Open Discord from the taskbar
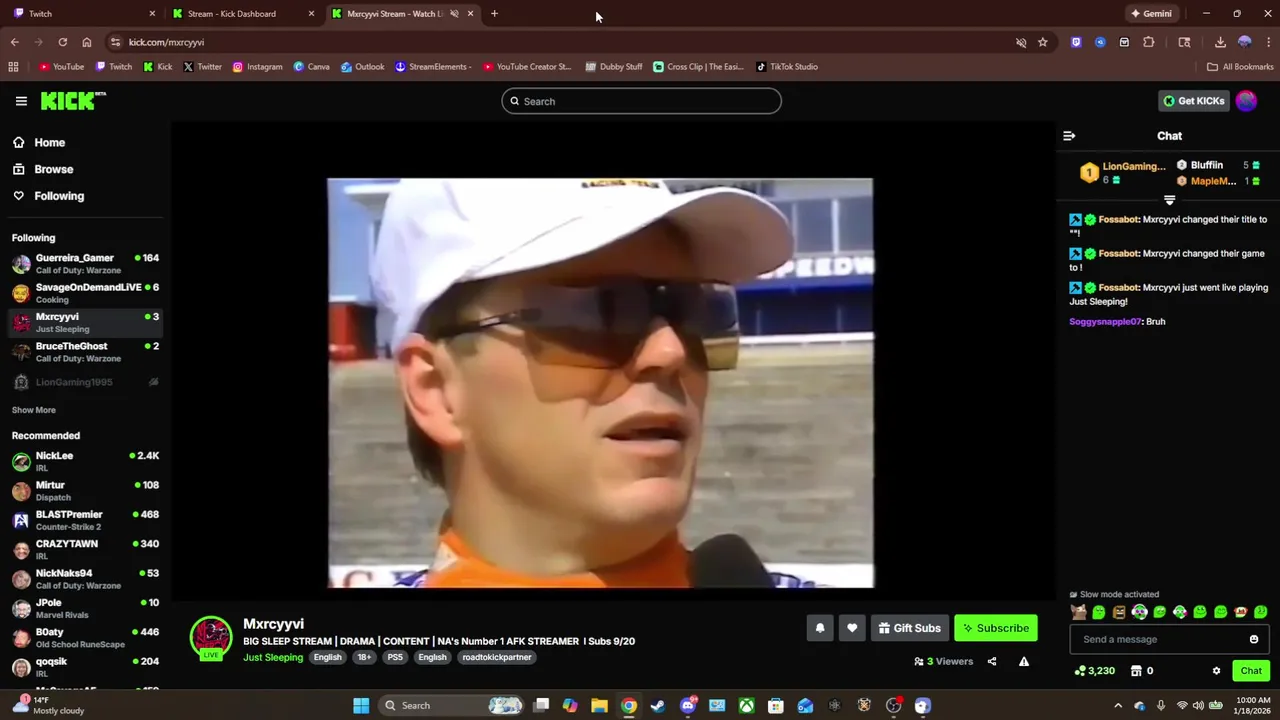 coord(688,705)
